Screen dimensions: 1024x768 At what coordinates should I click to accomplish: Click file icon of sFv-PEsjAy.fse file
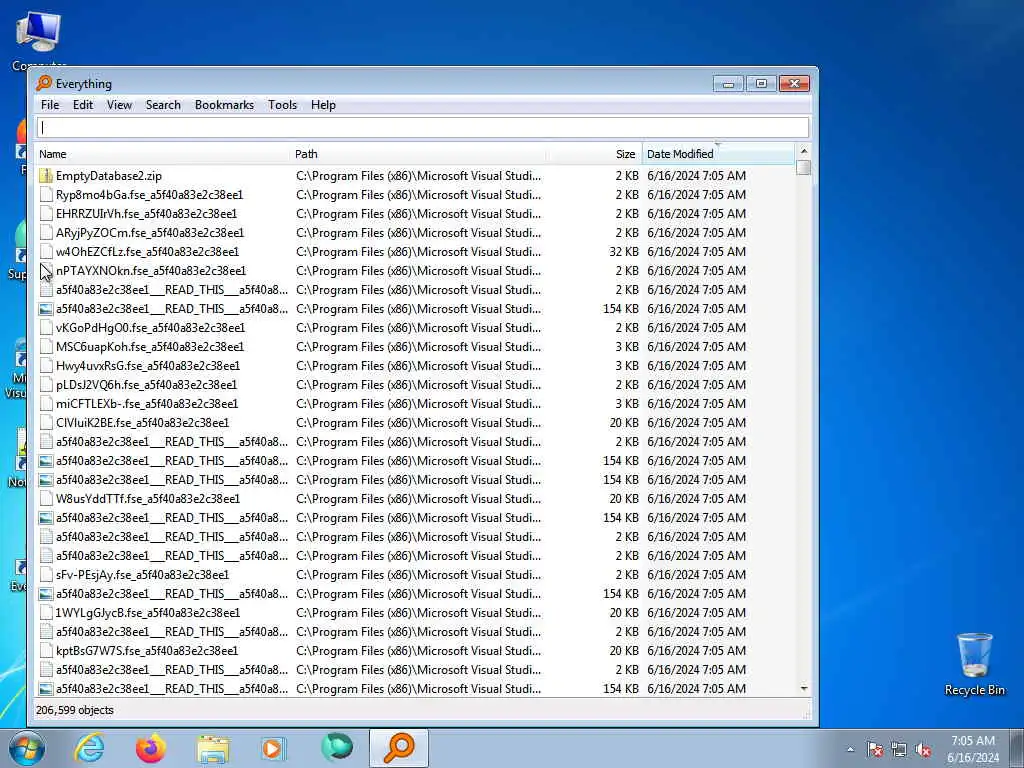coord(46,575)
